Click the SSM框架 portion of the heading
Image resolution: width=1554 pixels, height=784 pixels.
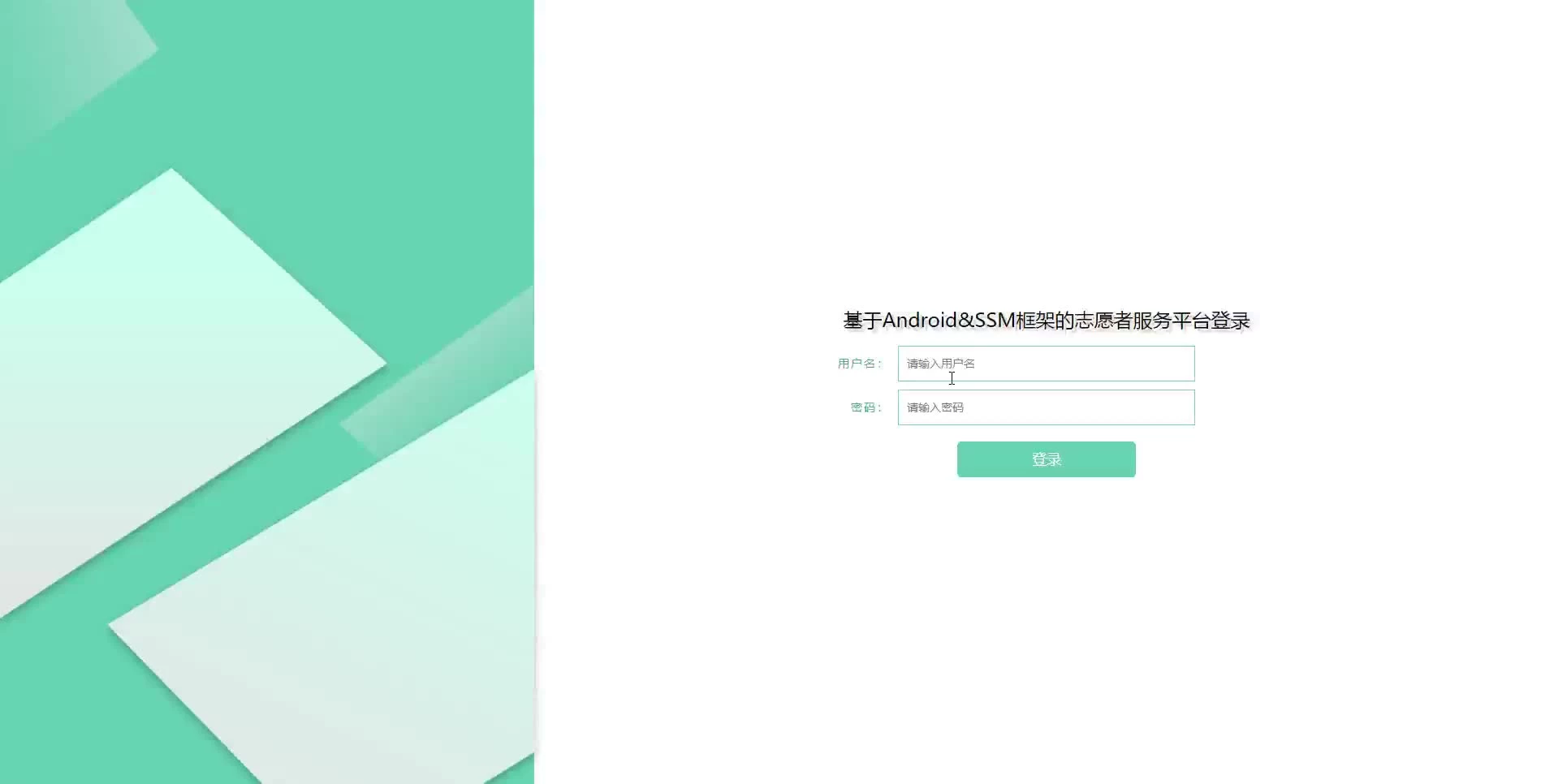(1016, 321)
